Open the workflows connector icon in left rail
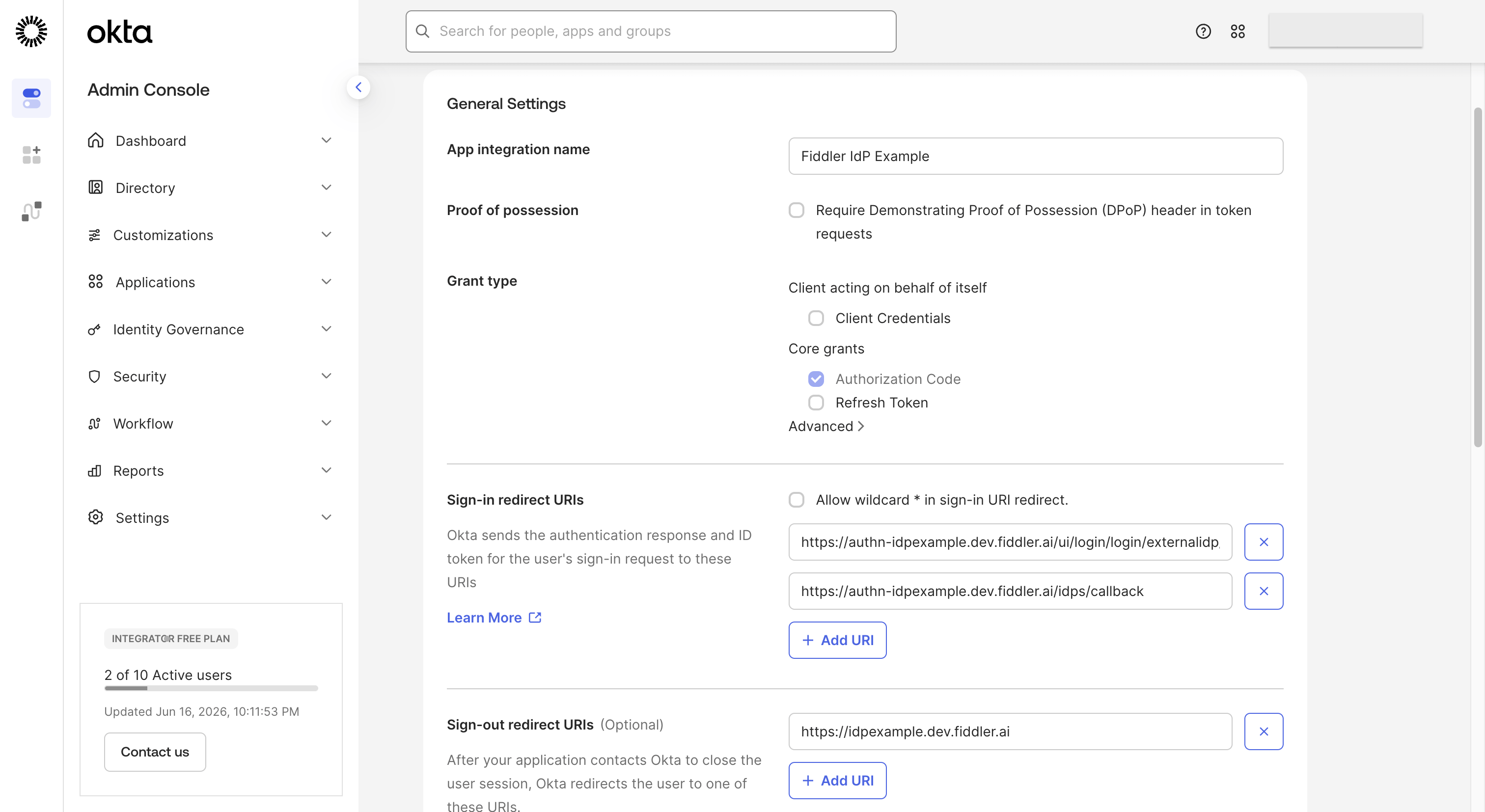Screen dimensions: 1485x812 pos(31,211)
